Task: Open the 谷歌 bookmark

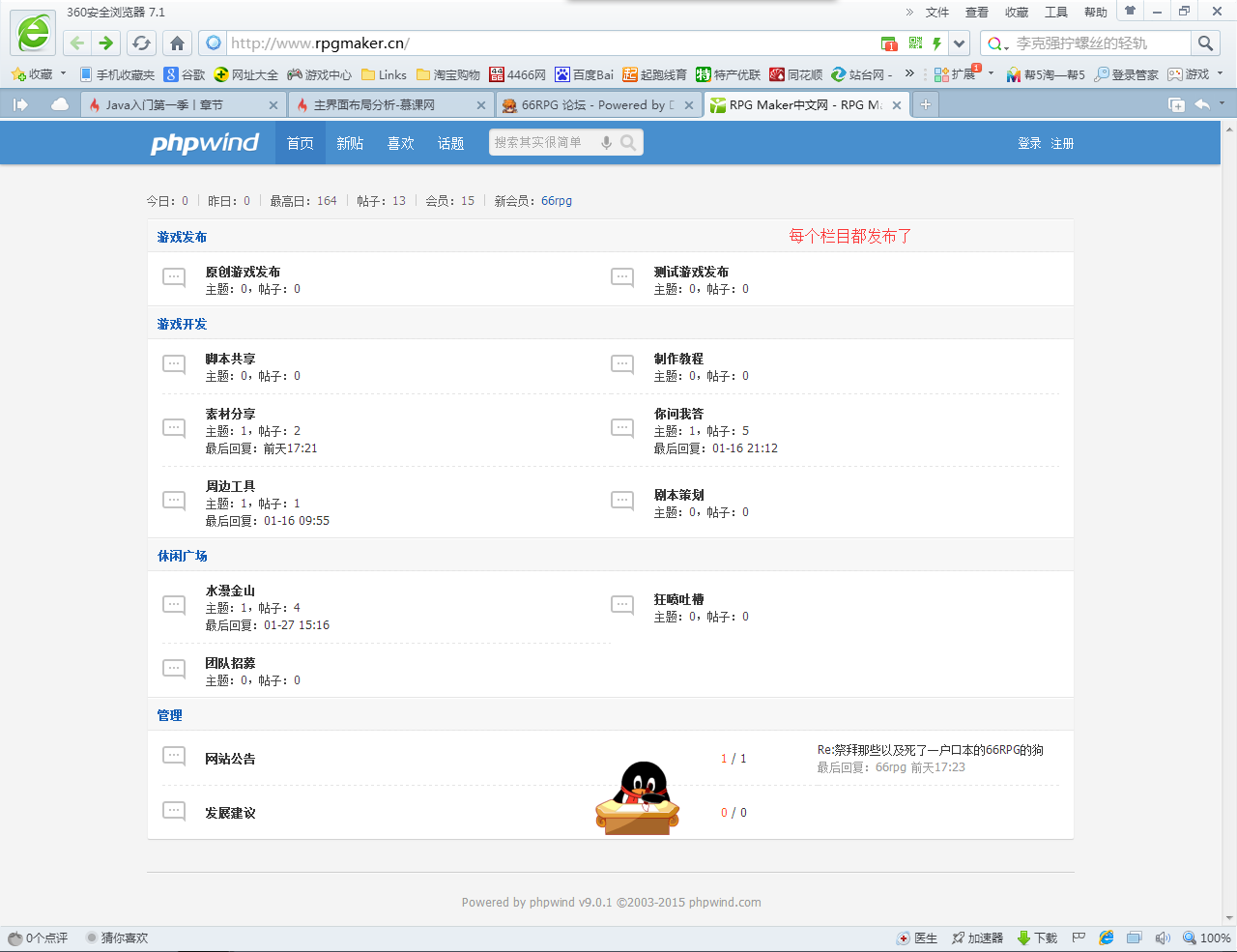Action: point(185,74)
